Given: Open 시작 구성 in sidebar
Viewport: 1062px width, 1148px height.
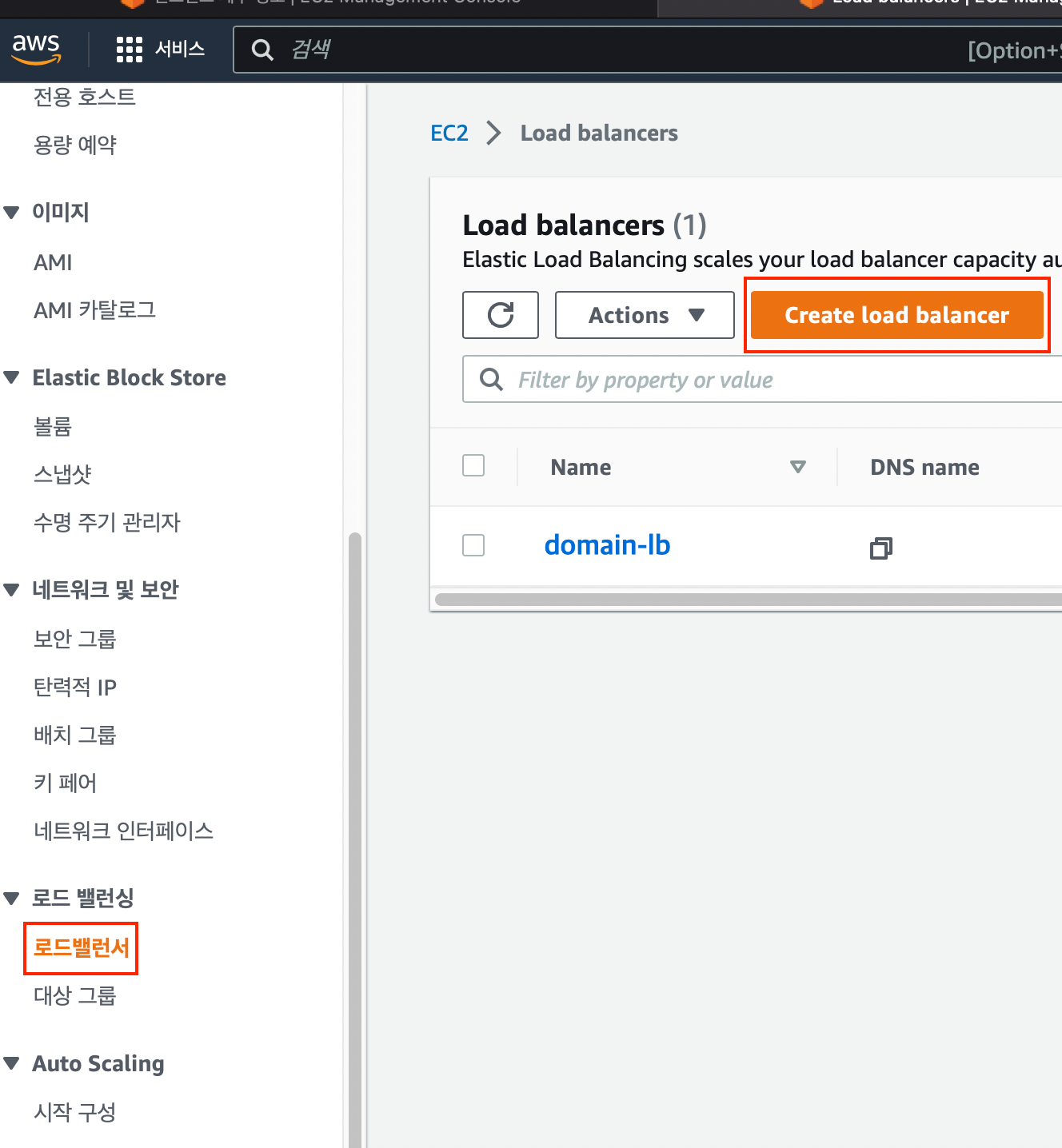Looking at the screenshot, I should pyautogui.click(x=75, y=1112).
